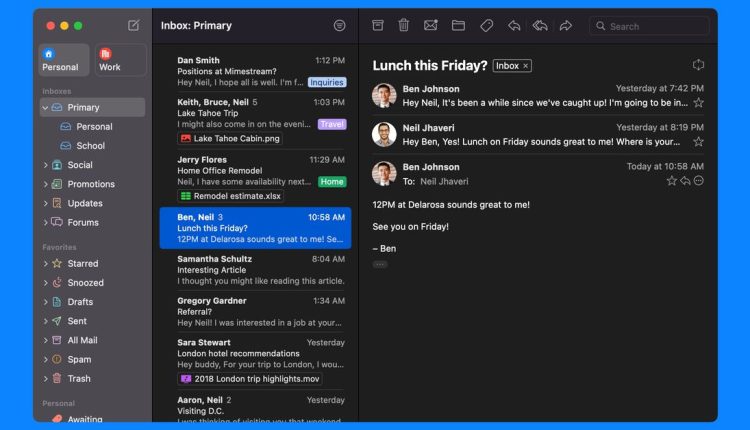Star Ben Johnson's first message
Screen dimensions: 750x430
click(x=698, y=103)
